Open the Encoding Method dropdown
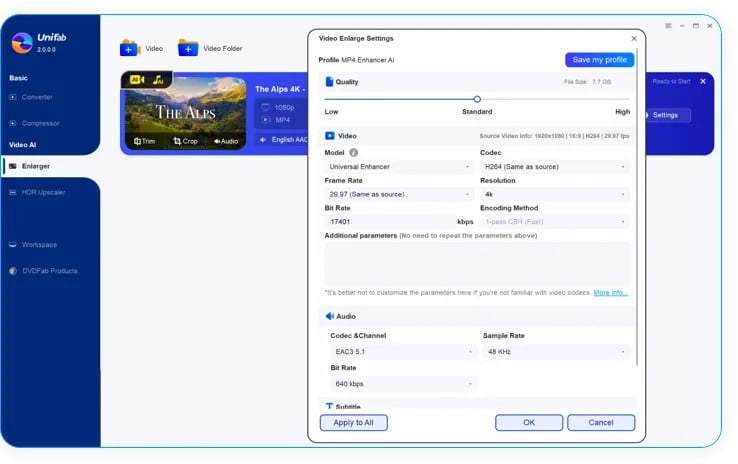Viewport: 738px width, 464px height. [554, 222]
